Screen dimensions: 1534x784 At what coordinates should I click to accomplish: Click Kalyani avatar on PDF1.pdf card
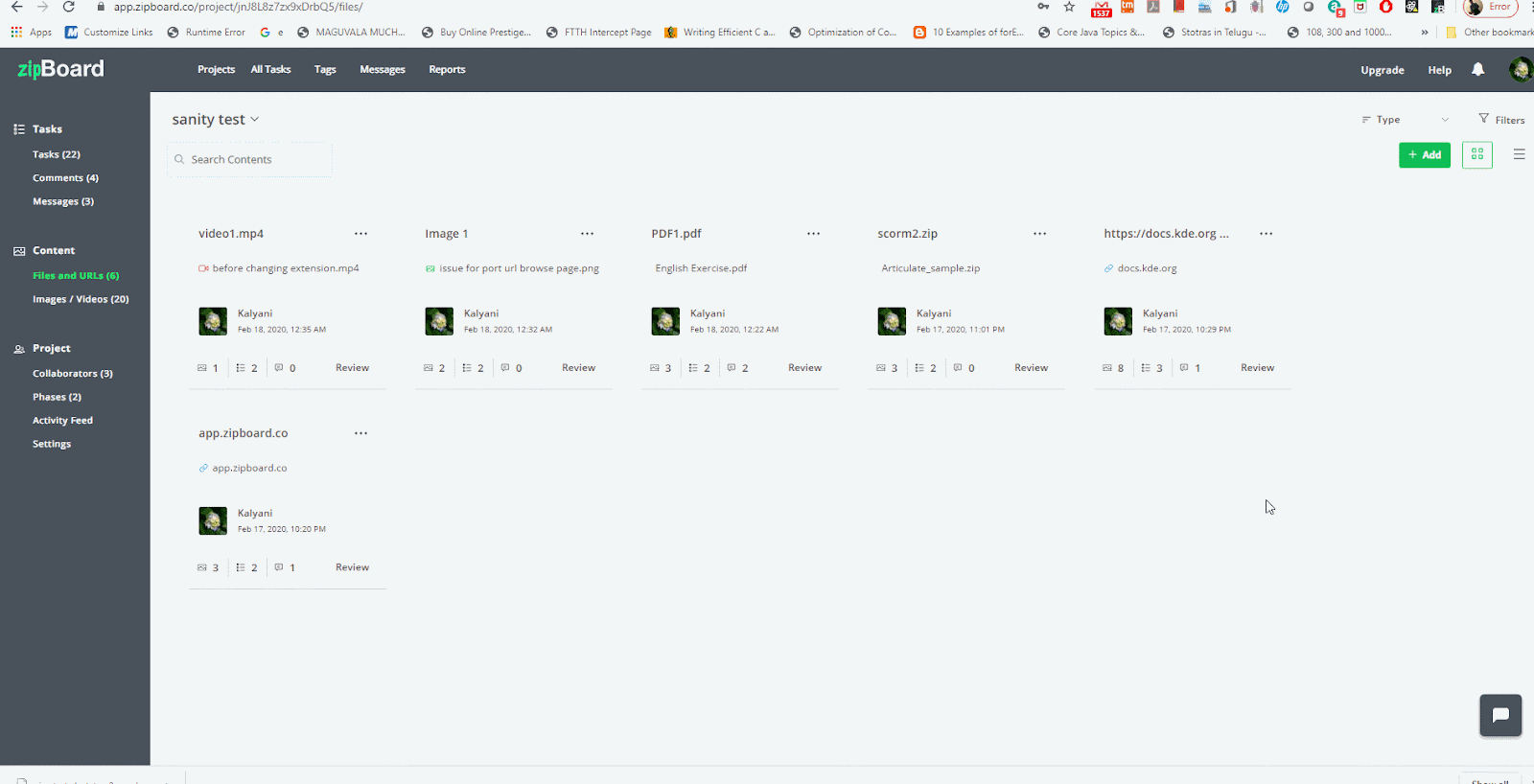(665, 321)
